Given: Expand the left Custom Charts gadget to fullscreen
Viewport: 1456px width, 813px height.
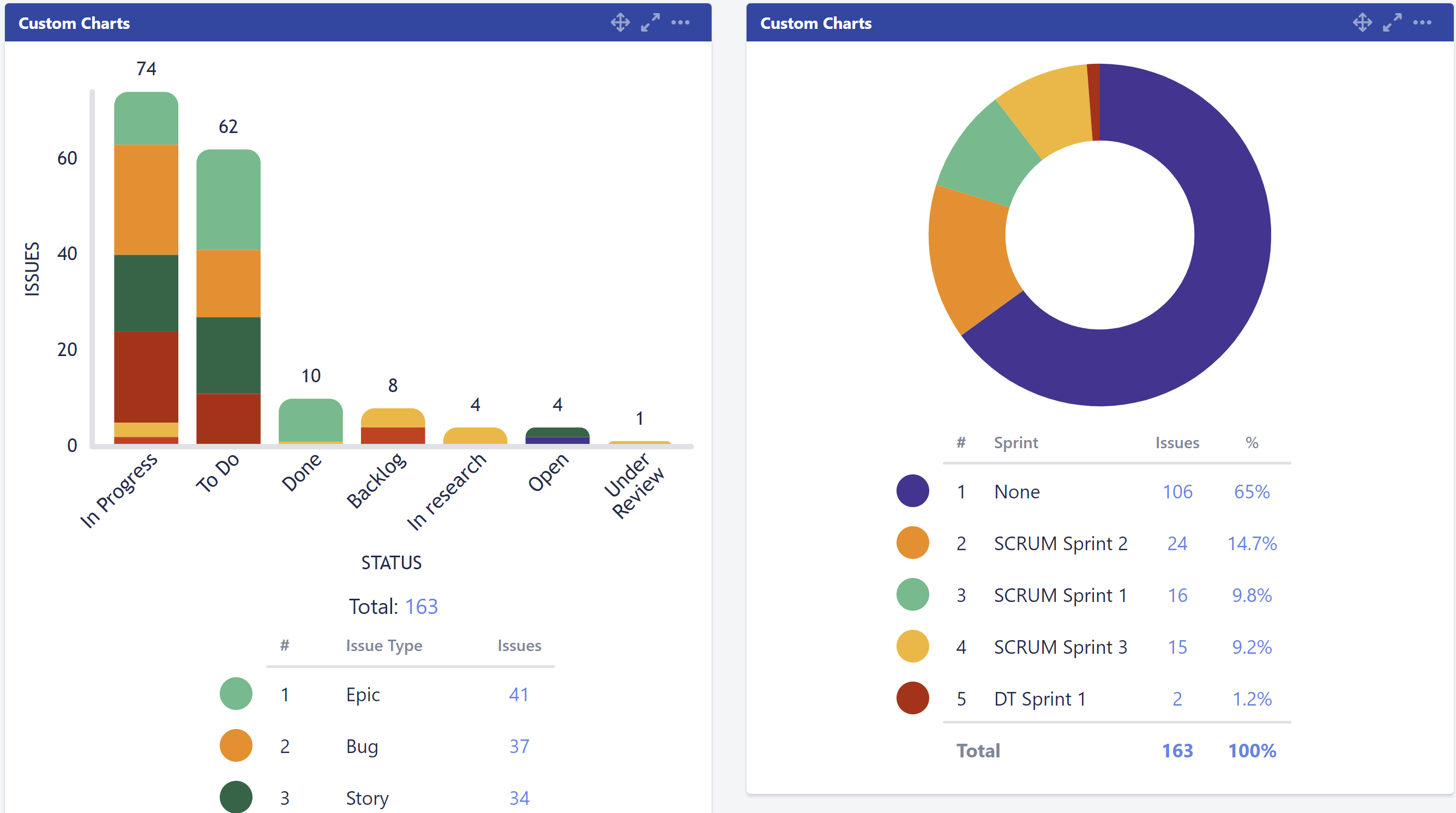Looking at the screenshot, I should (651, 22).
